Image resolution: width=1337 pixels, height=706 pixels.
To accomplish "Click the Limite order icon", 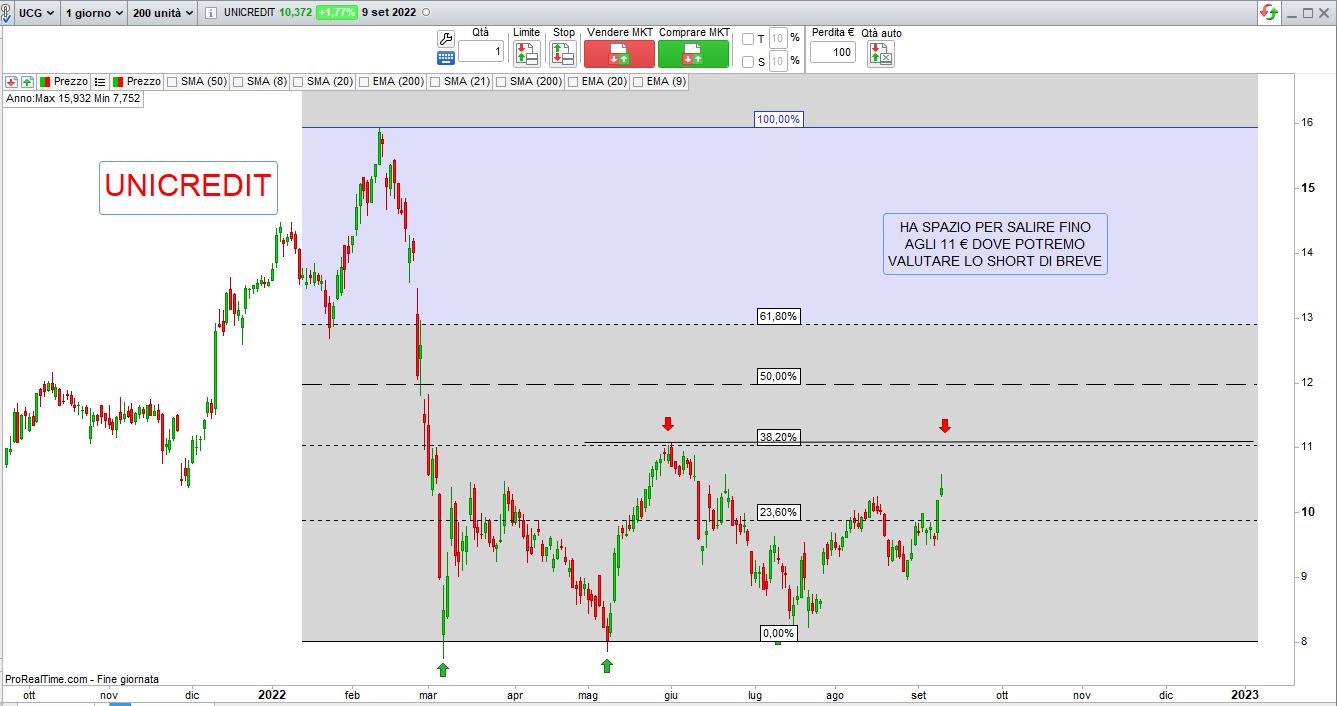I will pos(526,54).
